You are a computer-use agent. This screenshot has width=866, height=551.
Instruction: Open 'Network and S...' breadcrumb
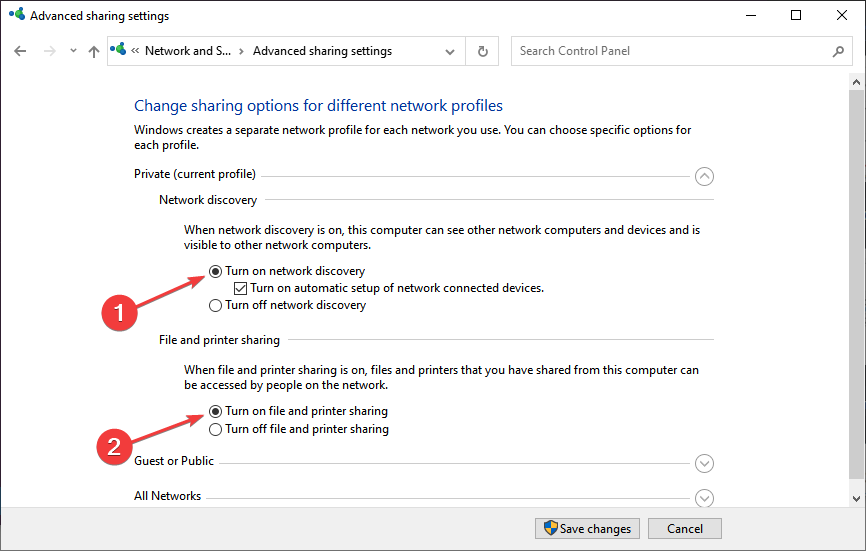coord(188,51)
